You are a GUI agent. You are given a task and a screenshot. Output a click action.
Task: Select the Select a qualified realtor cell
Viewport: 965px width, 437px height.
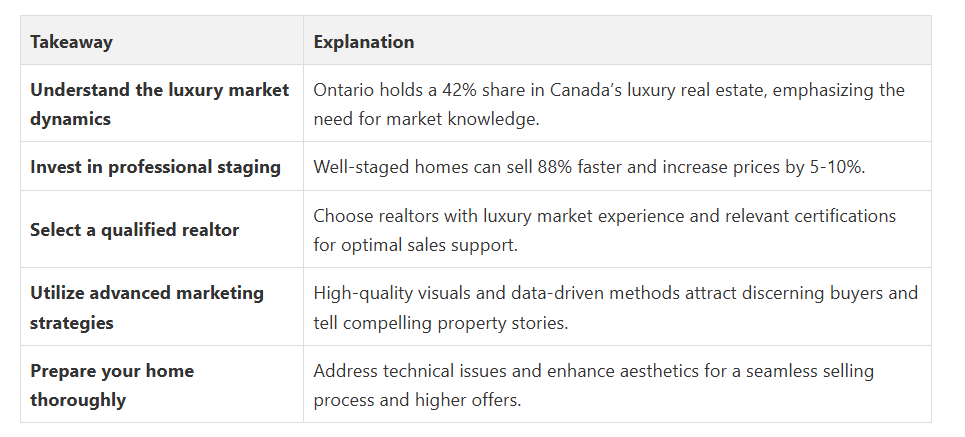162,230
